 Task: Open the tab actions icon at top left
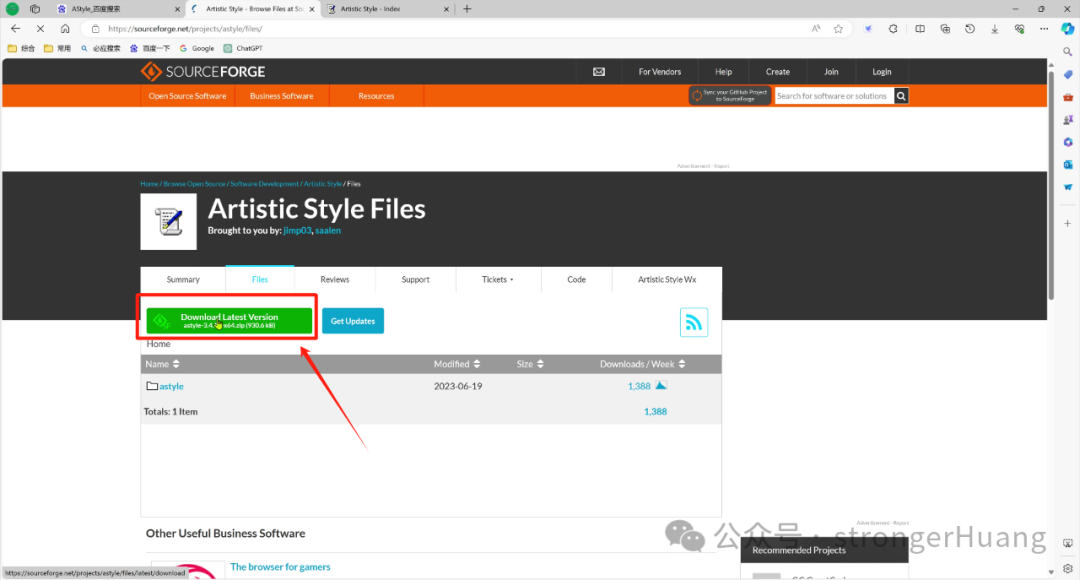pos(34,9)
